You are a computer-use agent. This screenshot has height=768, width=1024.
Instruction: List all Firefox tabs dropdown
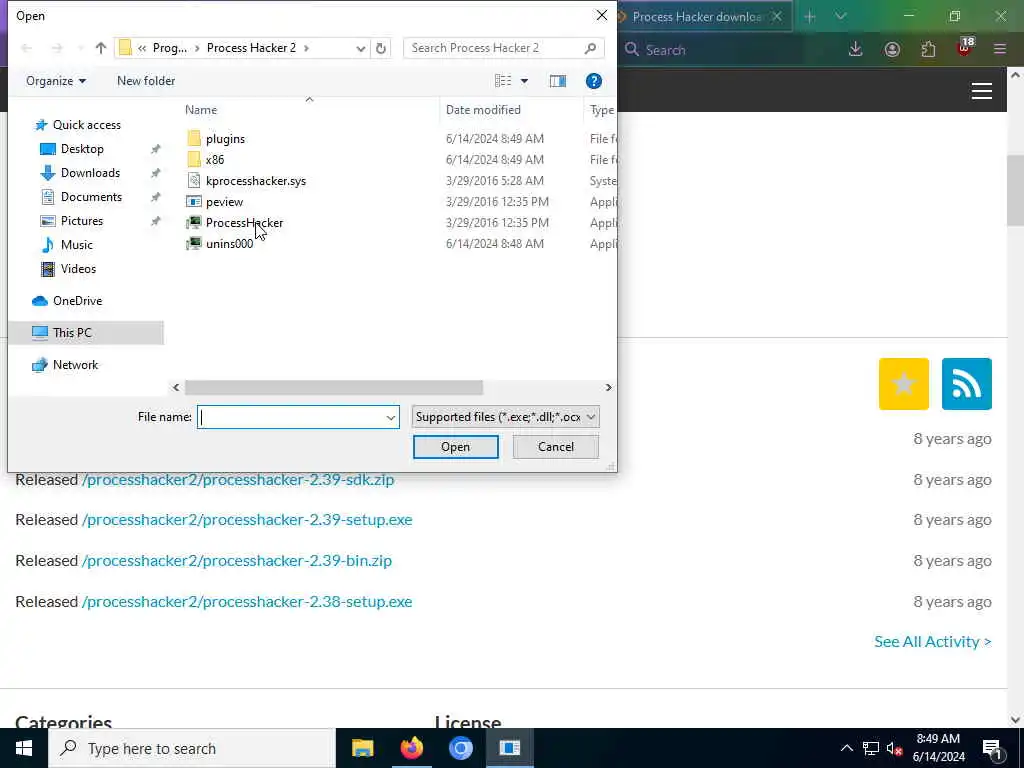840,16
